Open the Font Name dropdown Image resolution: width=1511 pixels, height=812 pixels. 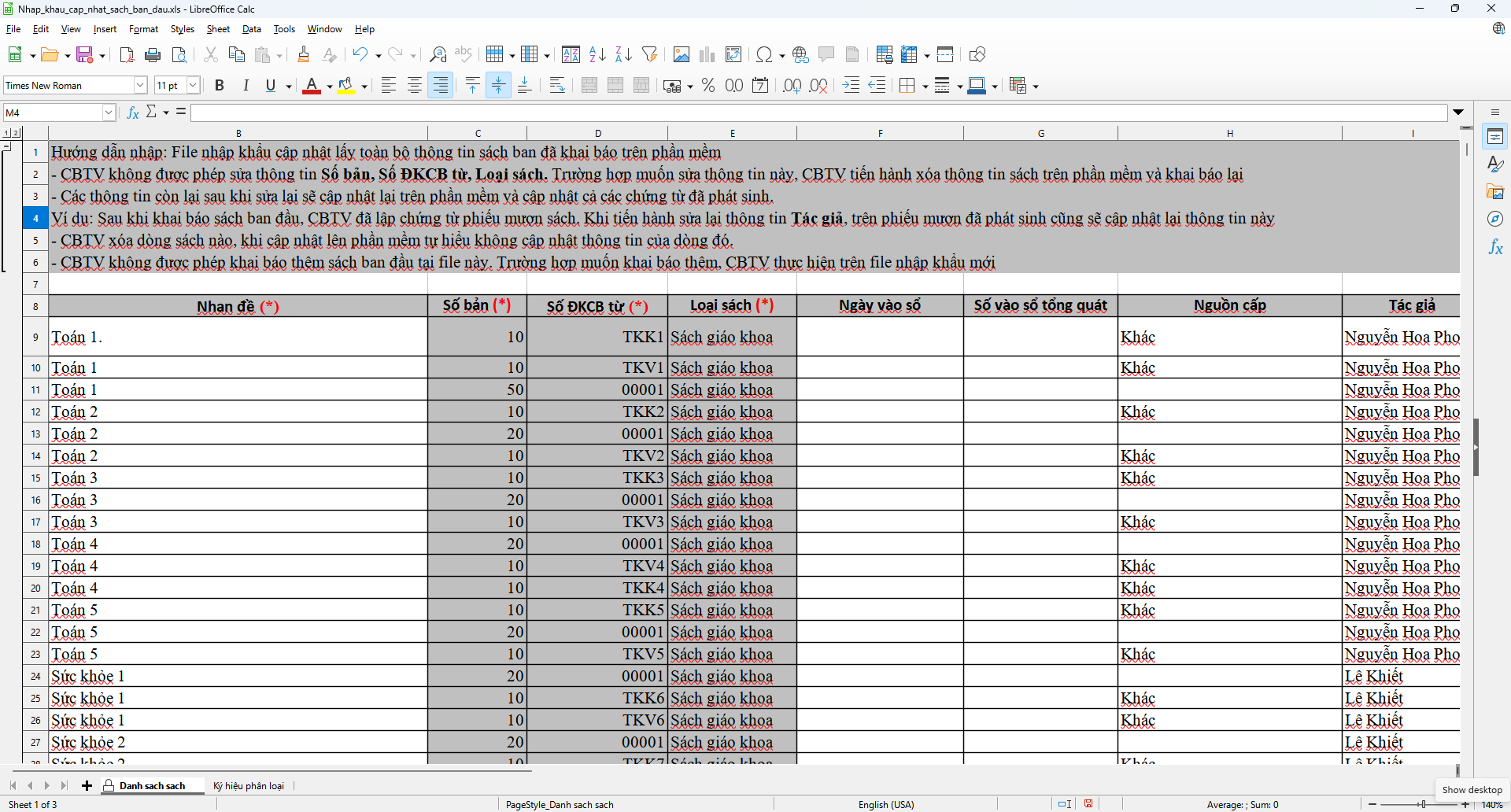140,85
